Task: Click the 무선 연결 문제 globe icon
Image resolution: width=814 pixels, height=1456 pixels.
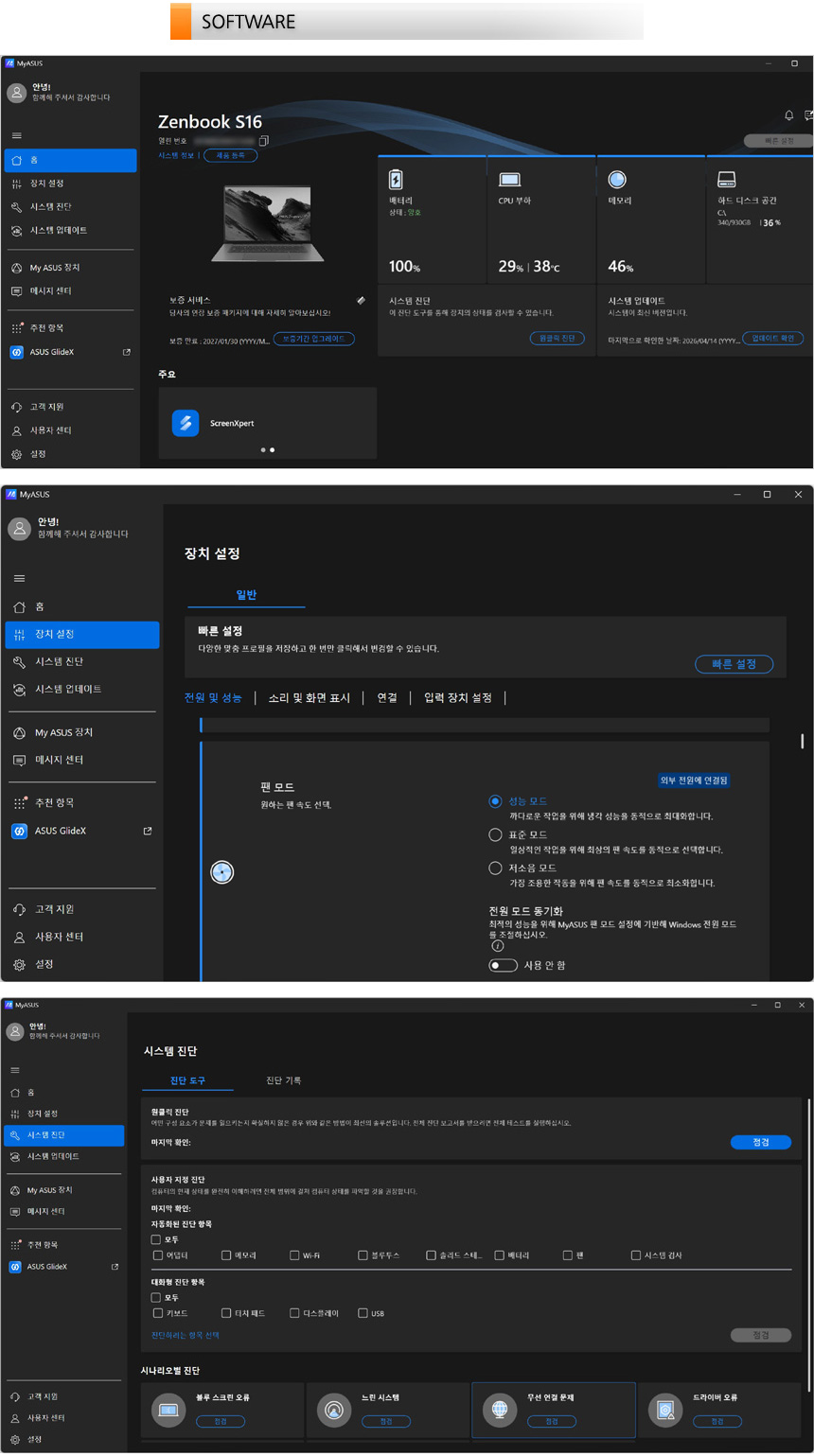Action: coord(499,1411)
